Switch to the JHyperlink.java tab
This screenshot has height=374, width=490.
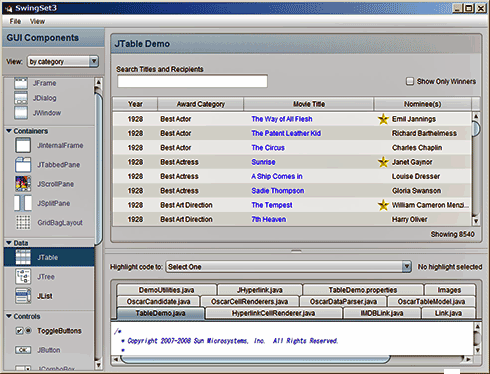[x=260, y=290]
